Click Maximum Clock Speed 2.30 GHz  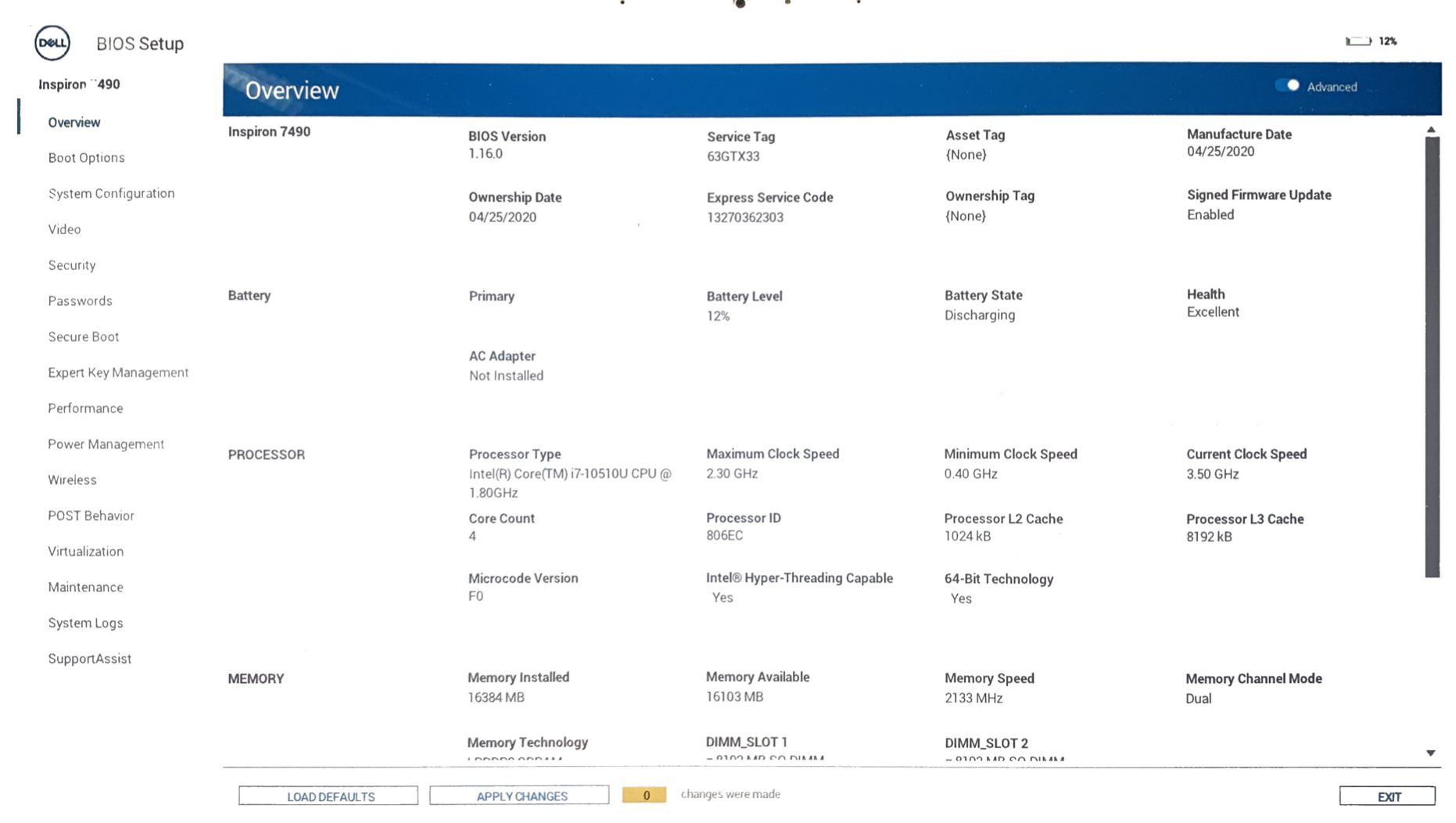pos(732,474)
